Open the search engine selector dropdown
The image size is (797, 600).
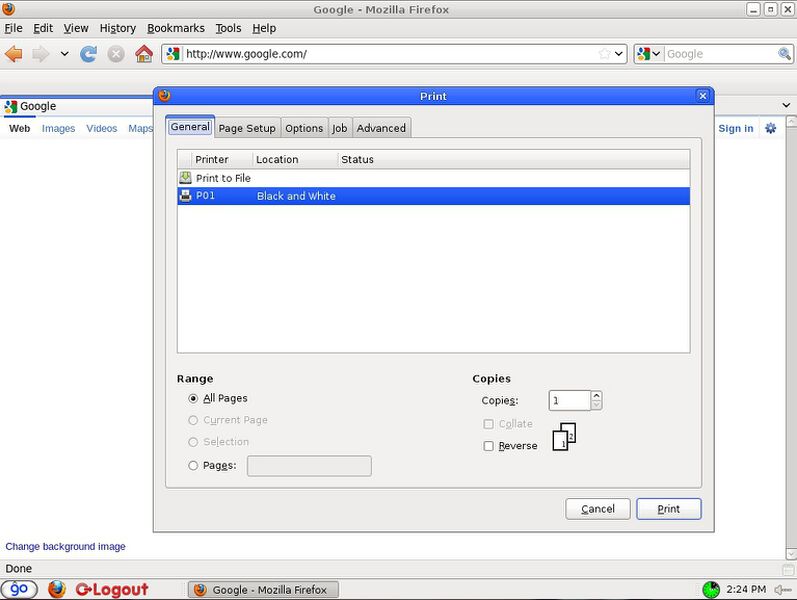[648, 53]
